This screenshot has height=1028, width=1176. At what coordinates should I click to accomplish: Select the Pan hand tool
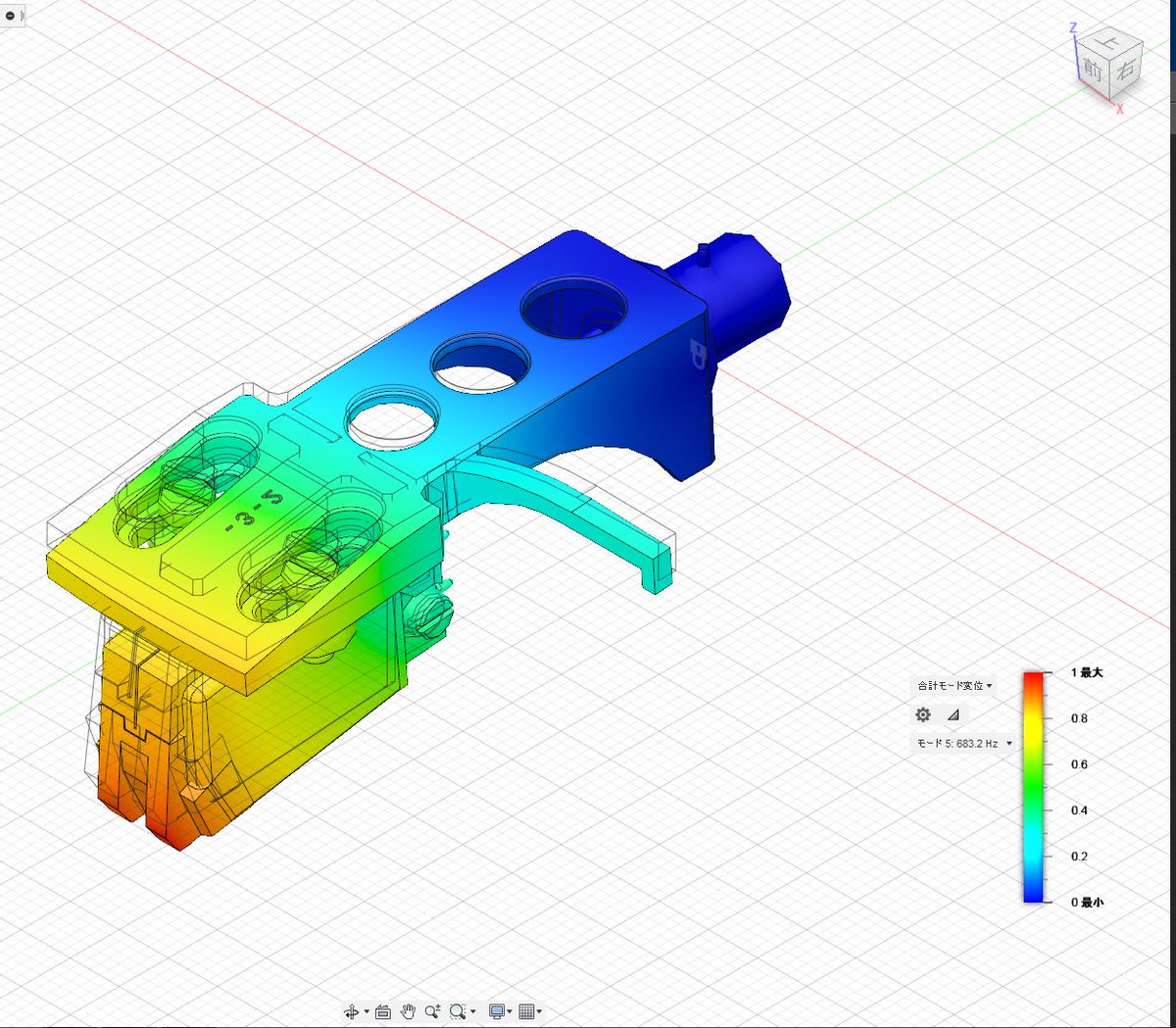coord(408,1011)
